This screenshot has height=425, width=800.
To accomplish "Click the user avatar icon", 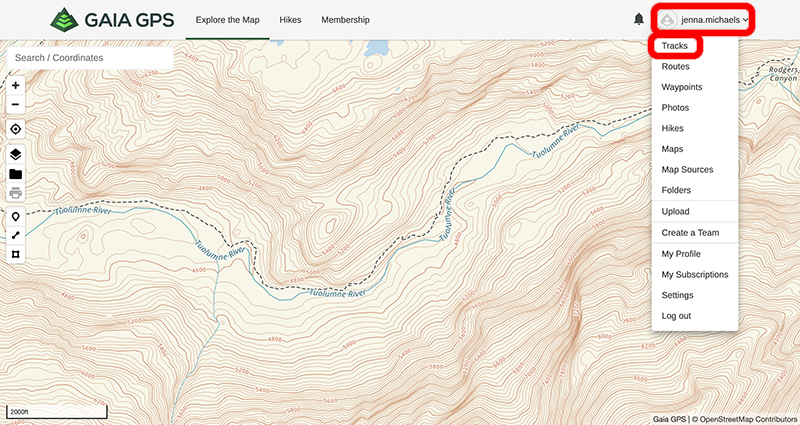I will tap(667, 20).
